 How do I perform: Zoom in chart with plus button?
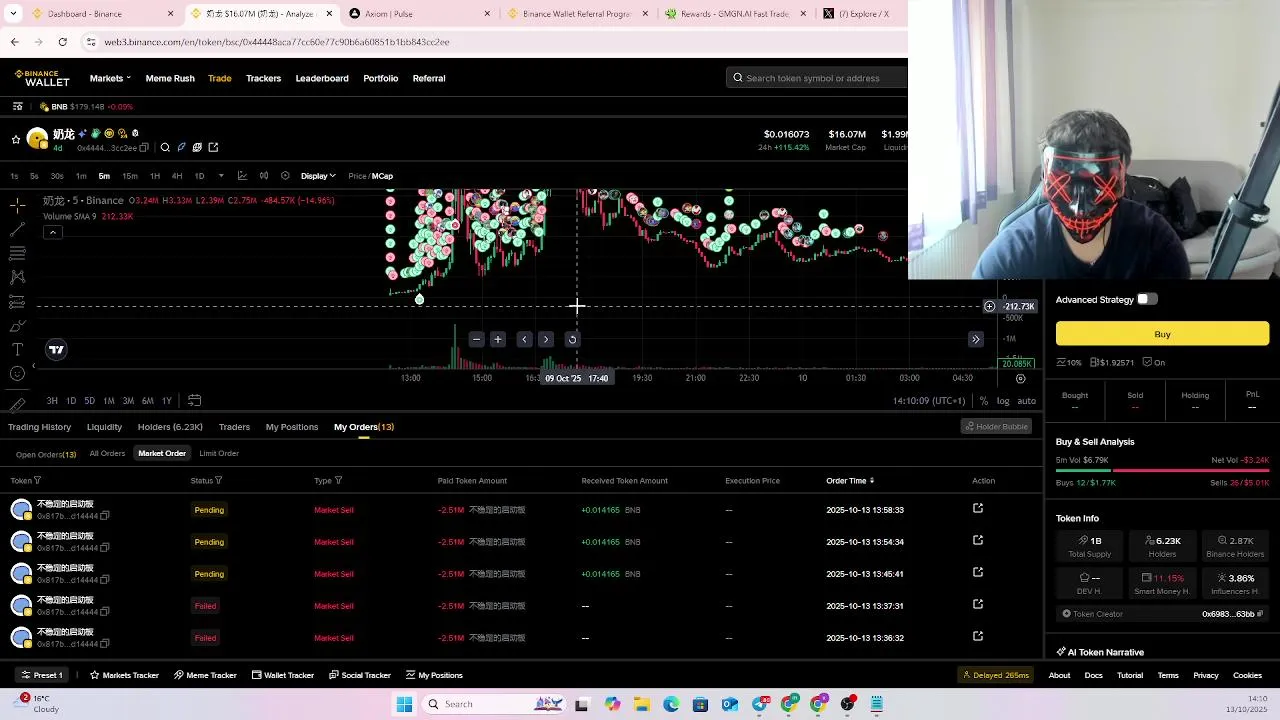tap(498, 339)
